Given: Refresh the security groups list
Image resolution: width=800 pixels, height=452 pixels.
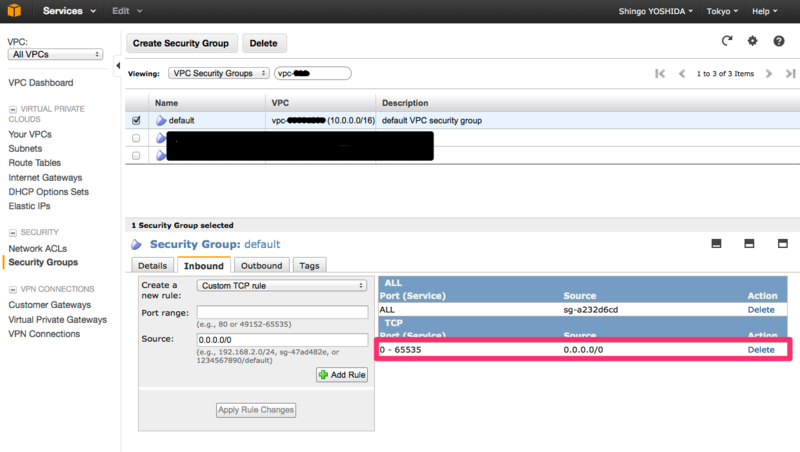Looking at the screenshot, I should (727, 41).
